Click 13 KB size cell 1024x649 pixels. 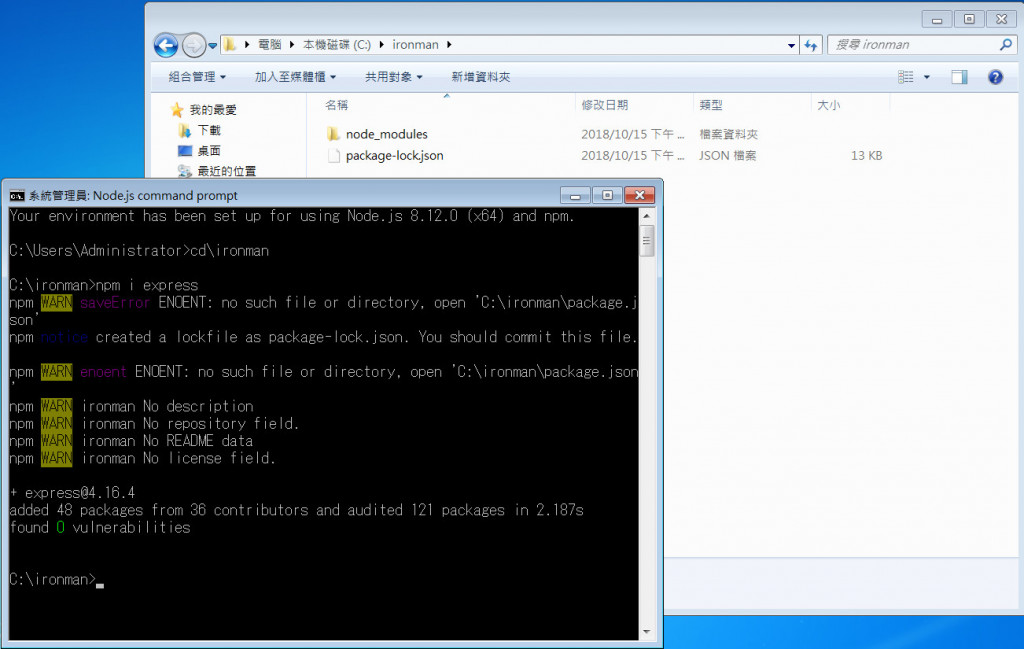point(866,155)
